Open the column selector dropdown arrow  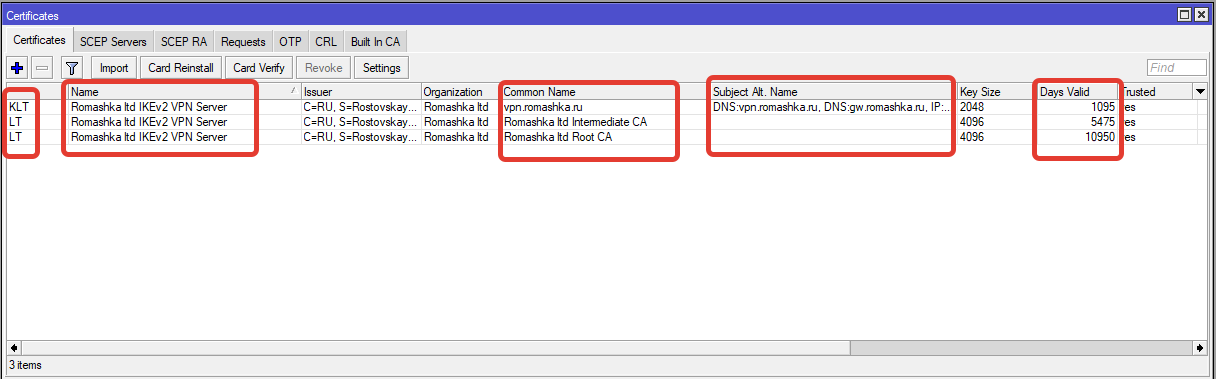(x=1200, y=91)
